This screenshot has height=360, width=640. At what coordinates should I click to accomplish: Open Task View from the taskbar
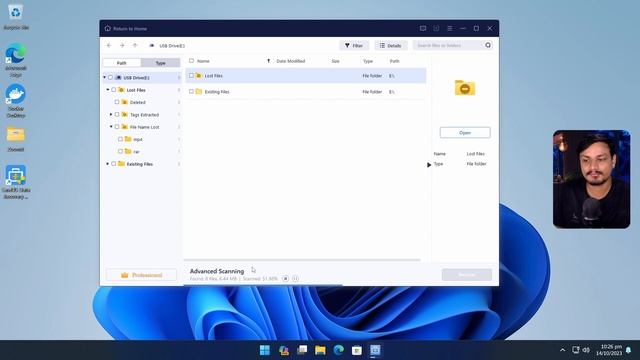[x=302, y=350]
